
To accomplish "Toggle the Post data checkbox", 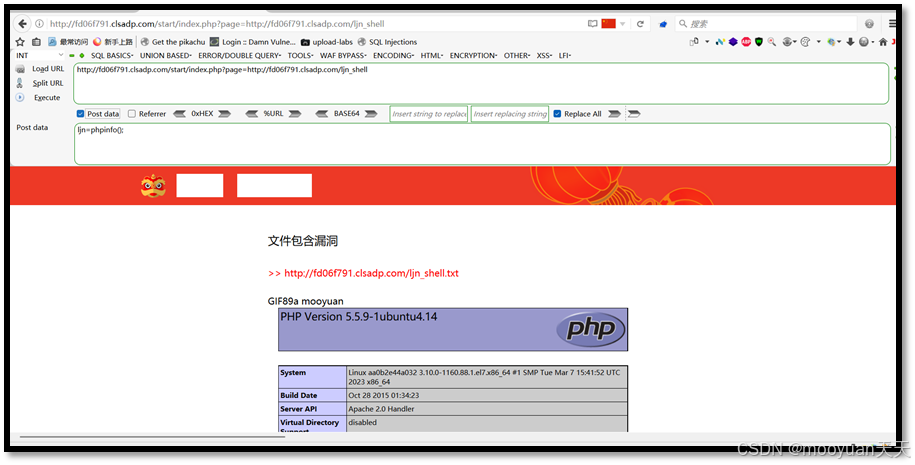I will [x=81, y=114].
